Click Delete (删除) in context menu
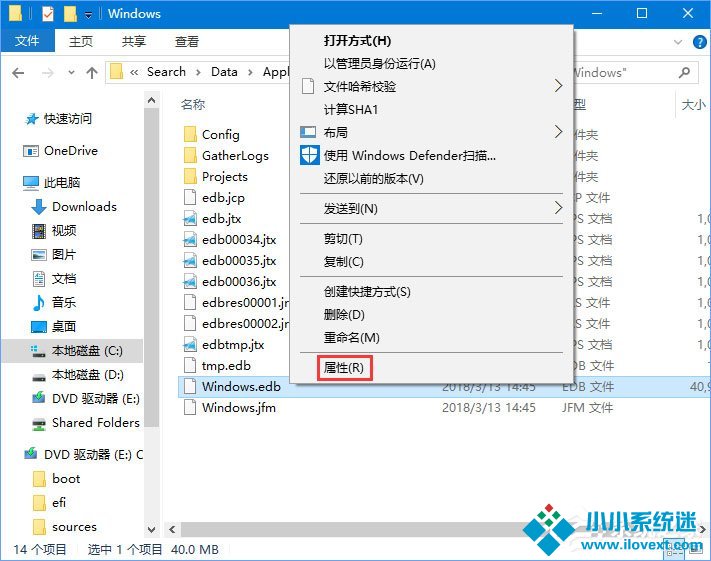711x561 pixels. tap(344, 314)
